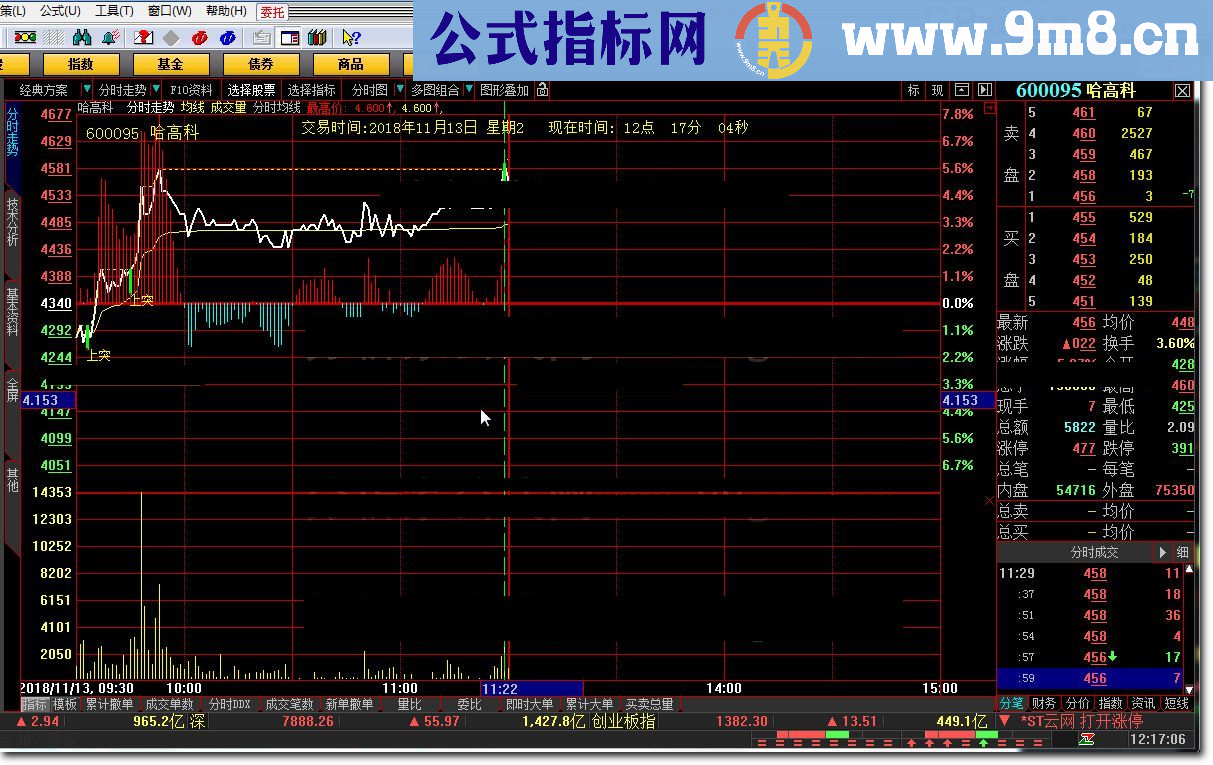Click the up-arrow box icon next to 现
Screen dimensions: 1213x765
(x=962, y=90)
